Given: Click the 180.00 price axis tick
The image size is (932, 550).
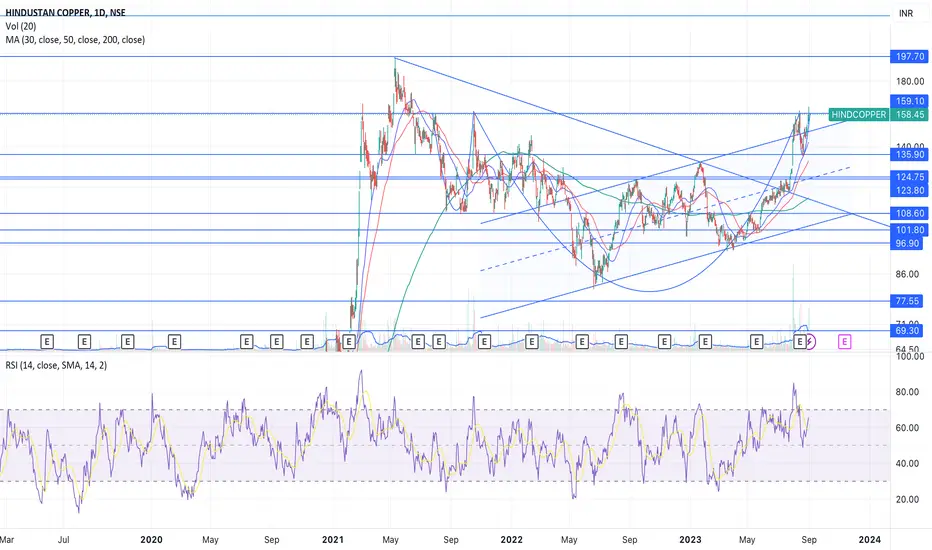Looking at the screenshot, I should pos(910,81).
